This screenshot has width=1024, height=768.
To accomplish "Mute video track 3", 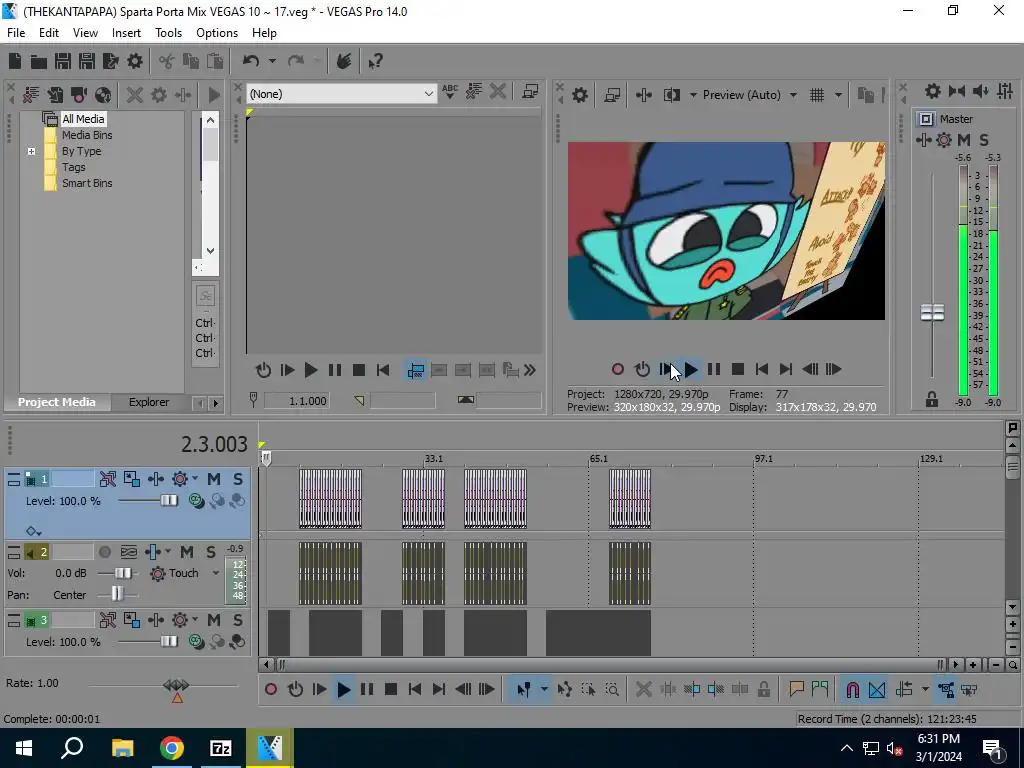I will coord(214,620).
